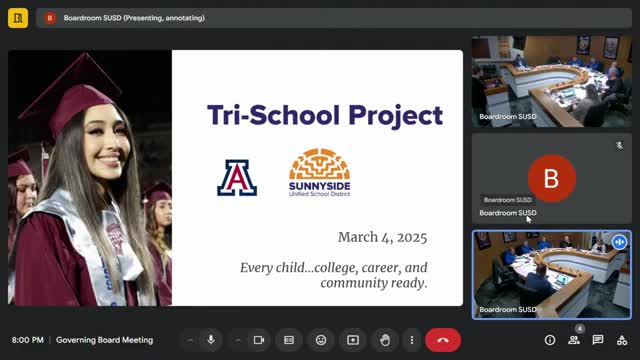The height and width of the screenshot is (360, 640).
Task: Click the red B avatar in presenting banner
Action: tap(50, 18)
